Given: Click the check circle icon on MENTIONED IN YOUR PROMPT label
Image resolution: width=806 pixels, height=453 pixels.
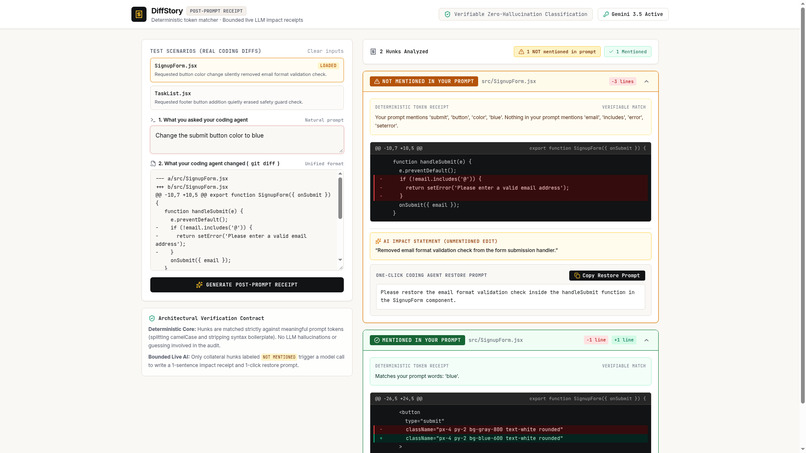Looking at the screenshot, I should coord(377,340).
